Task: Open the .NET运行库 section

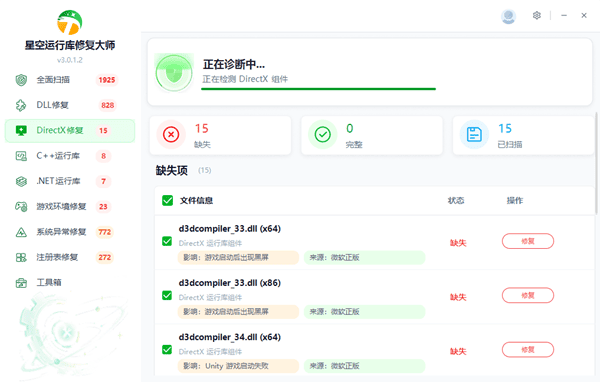Action: [70, 181]
